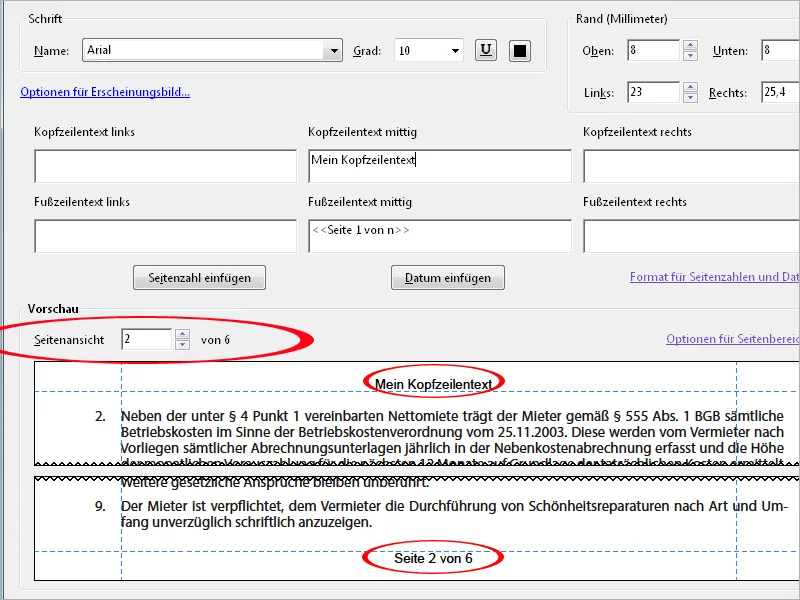
Task: Increase the Links margin value
Action: (x=690, y=87)
